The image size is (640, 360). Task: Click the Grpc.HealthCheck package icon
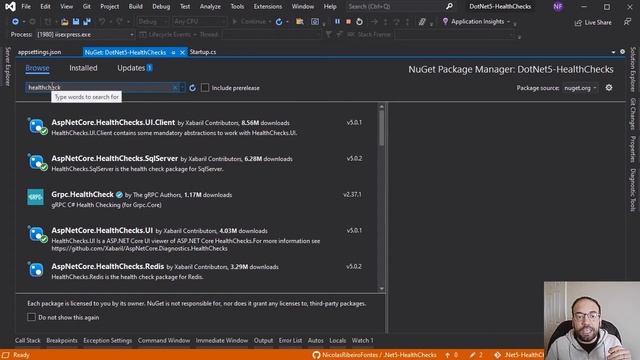coord(36,197)
